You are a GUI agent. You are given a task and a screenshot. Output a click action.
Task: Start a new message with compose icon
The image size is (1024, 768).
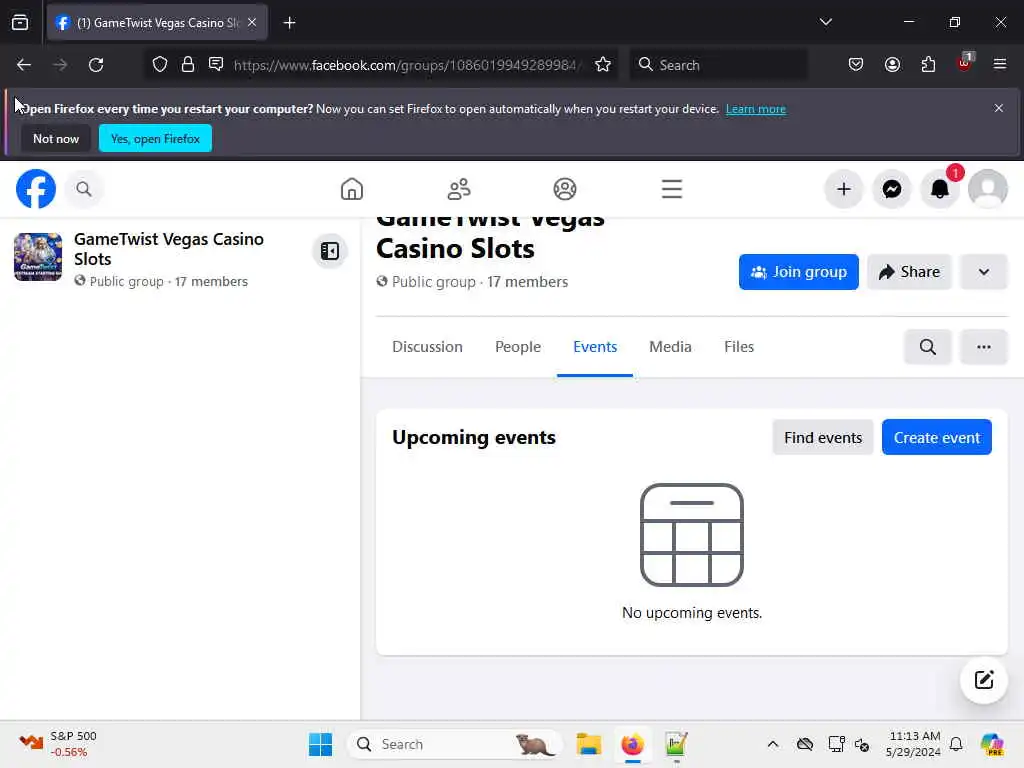click(x=984, y=680)
